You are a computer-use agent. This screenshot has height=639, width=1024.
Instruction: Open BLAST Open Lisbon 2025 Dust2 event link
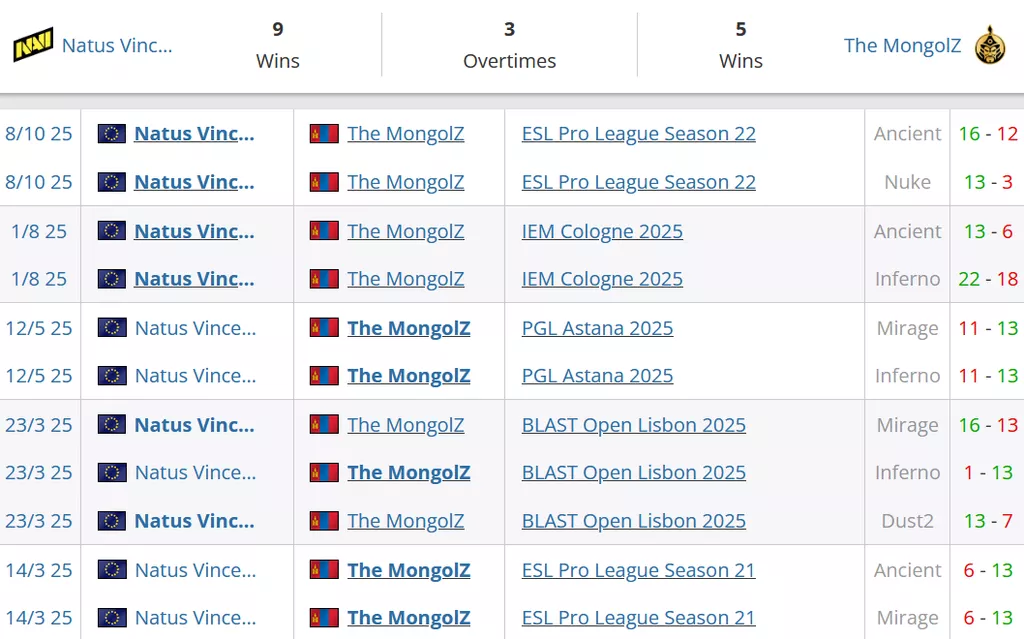(x=633, y=521)
